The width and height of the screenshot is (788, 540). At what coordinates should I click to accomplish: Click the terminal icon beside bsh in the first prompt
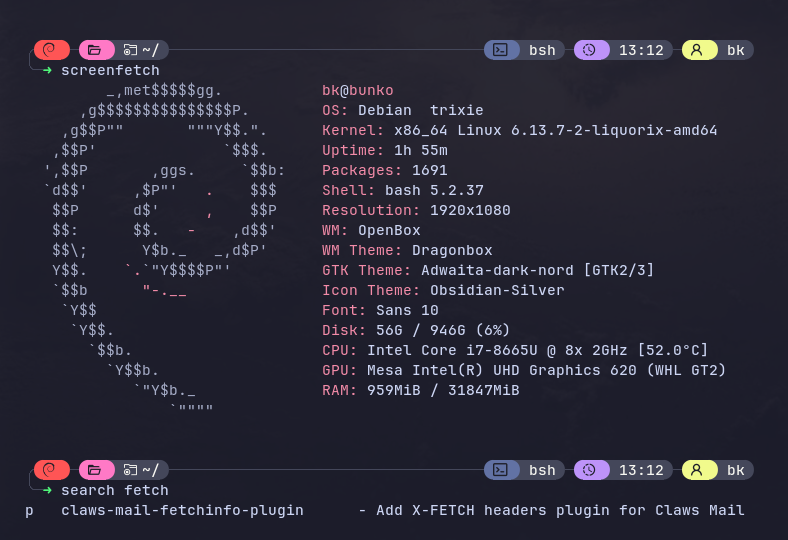(x=502, y=50)
